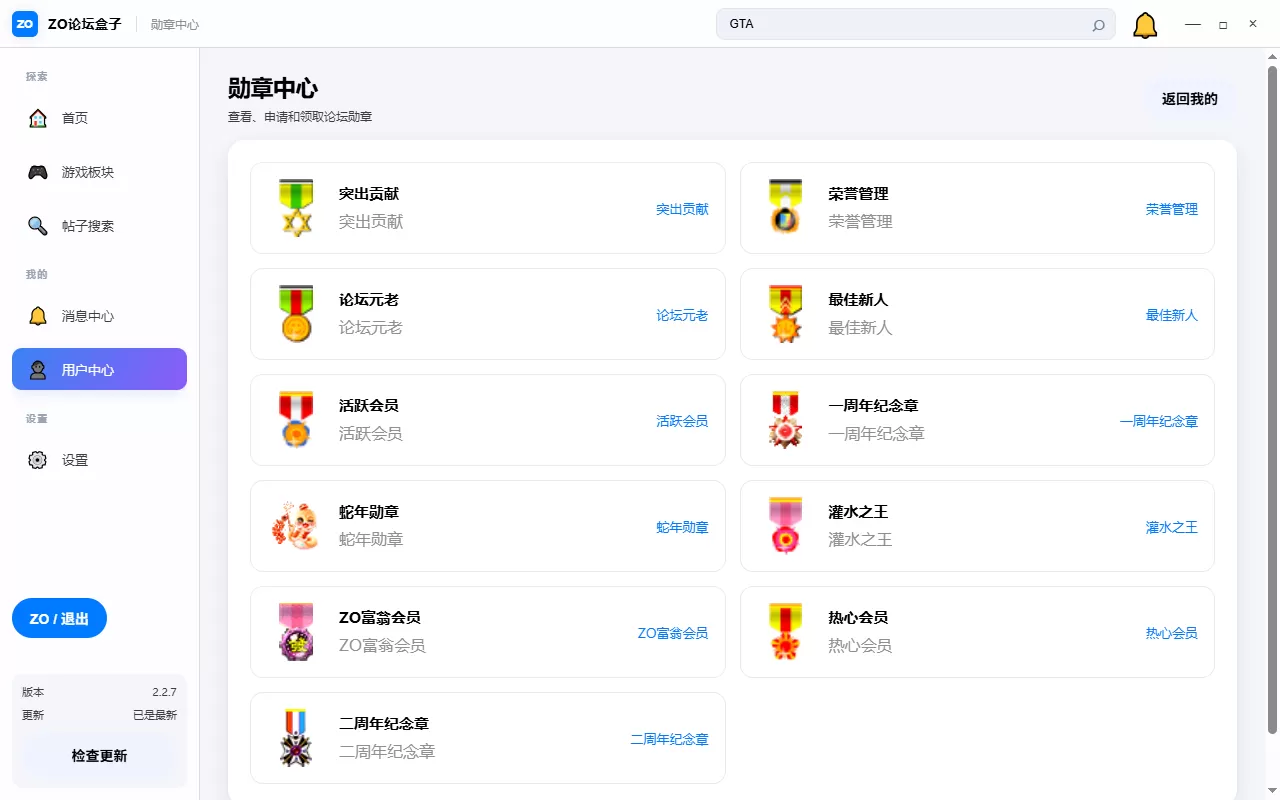Click the 热心会员 medal icon

786,632
